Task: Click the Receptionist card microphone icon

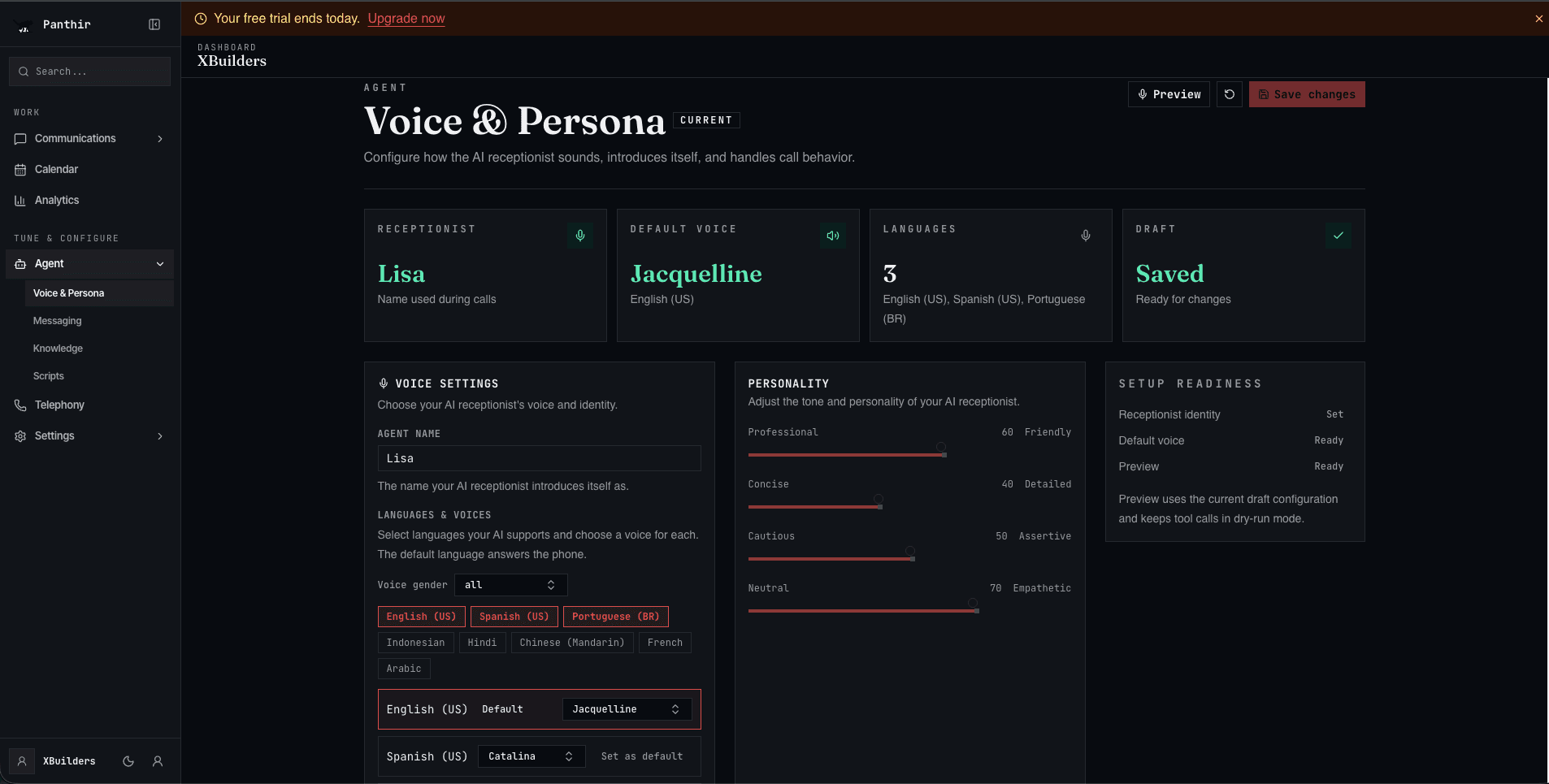Action: (x=580, y=236)
